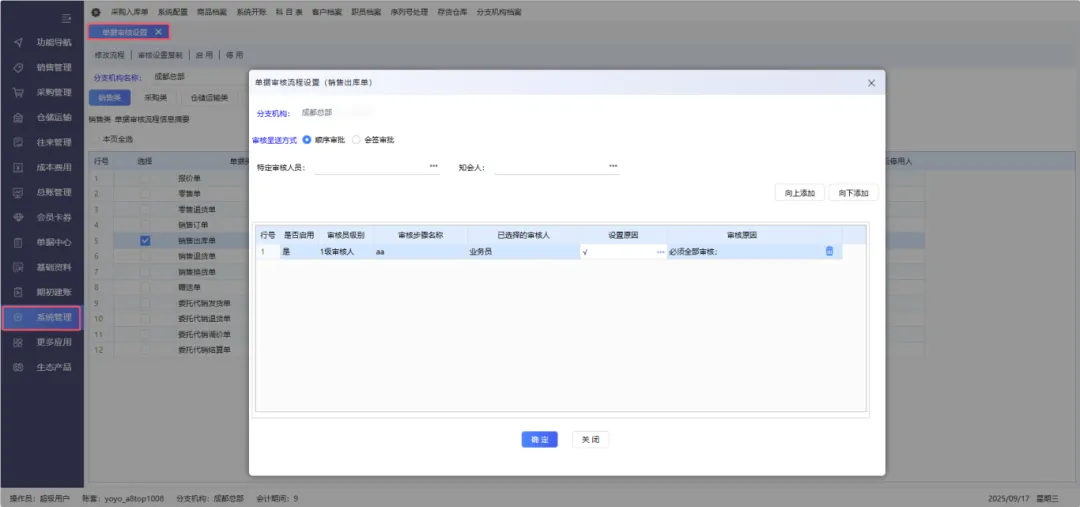Open the 商品档案 top menu item
The width and height of the screenshot is (1080, 507).
[x=211, y=11]
